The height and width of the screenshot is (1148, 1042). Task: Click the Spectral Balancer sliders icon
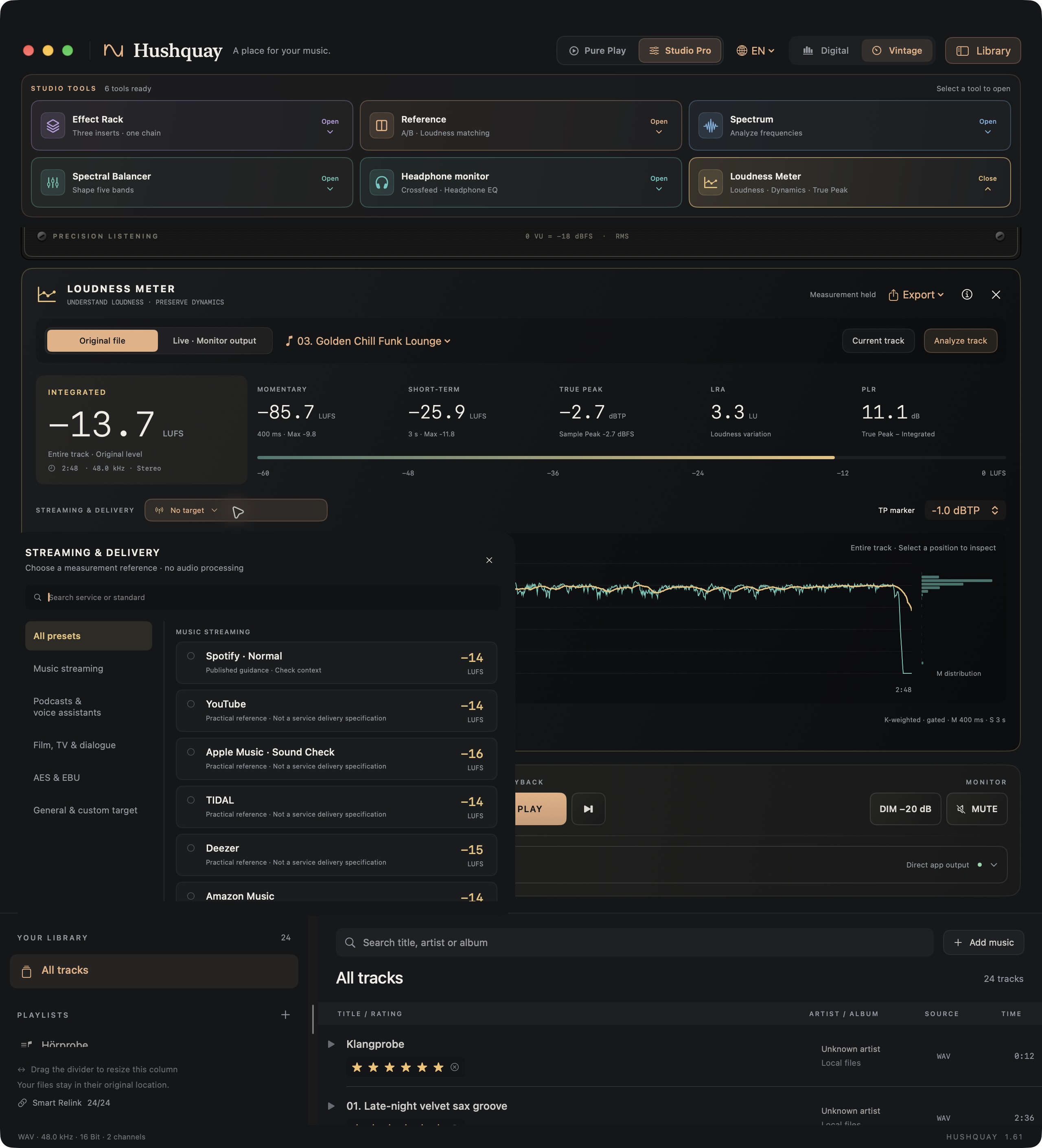tap(53, 183)
